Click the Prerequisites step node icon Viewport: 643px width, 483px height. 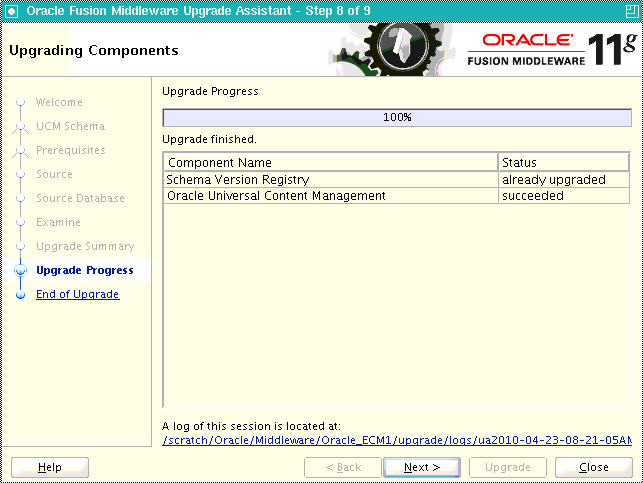tap(21, 151)
